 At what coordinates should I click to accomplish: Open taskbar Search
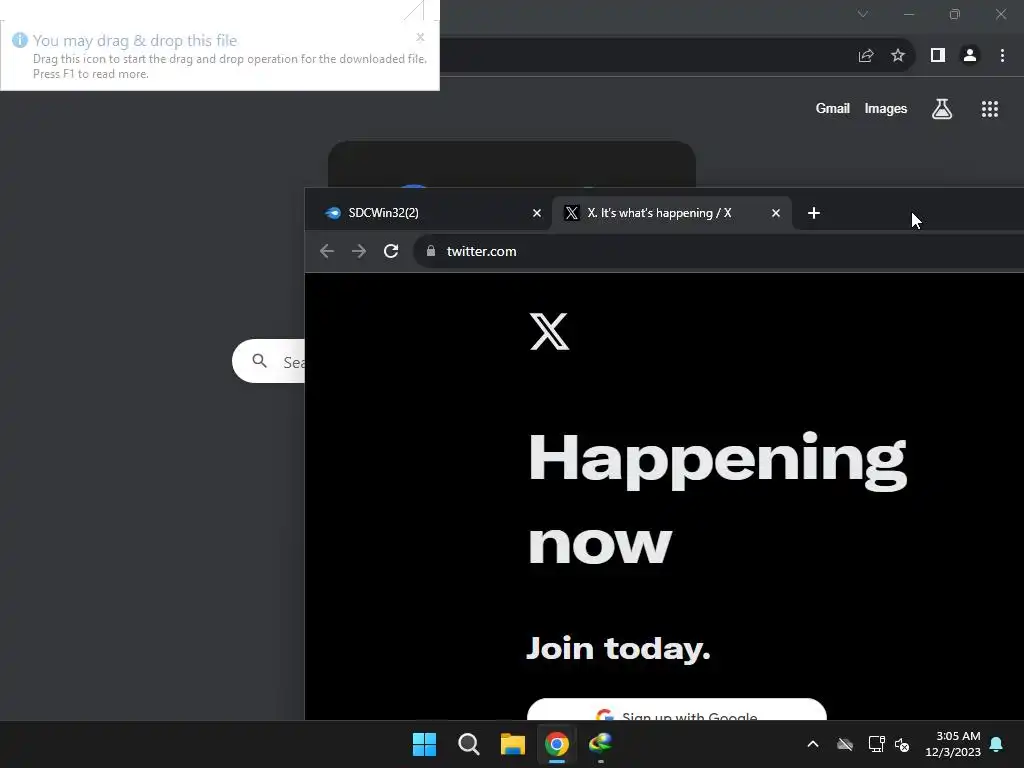pyautogui.click(x=469, y=744)
